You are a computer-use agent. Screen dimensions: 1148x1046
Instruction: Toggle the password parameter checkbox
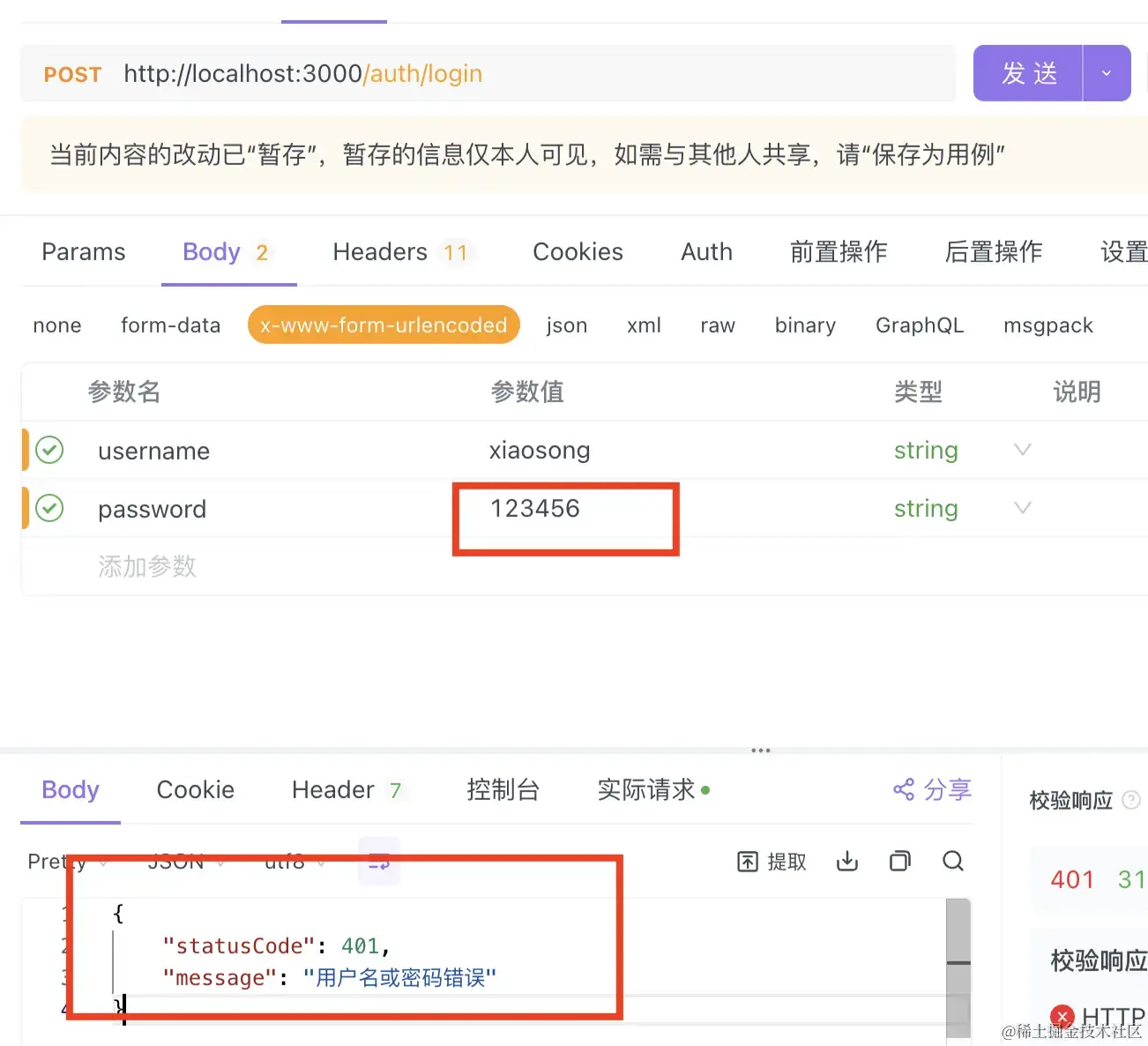point(49,508)
